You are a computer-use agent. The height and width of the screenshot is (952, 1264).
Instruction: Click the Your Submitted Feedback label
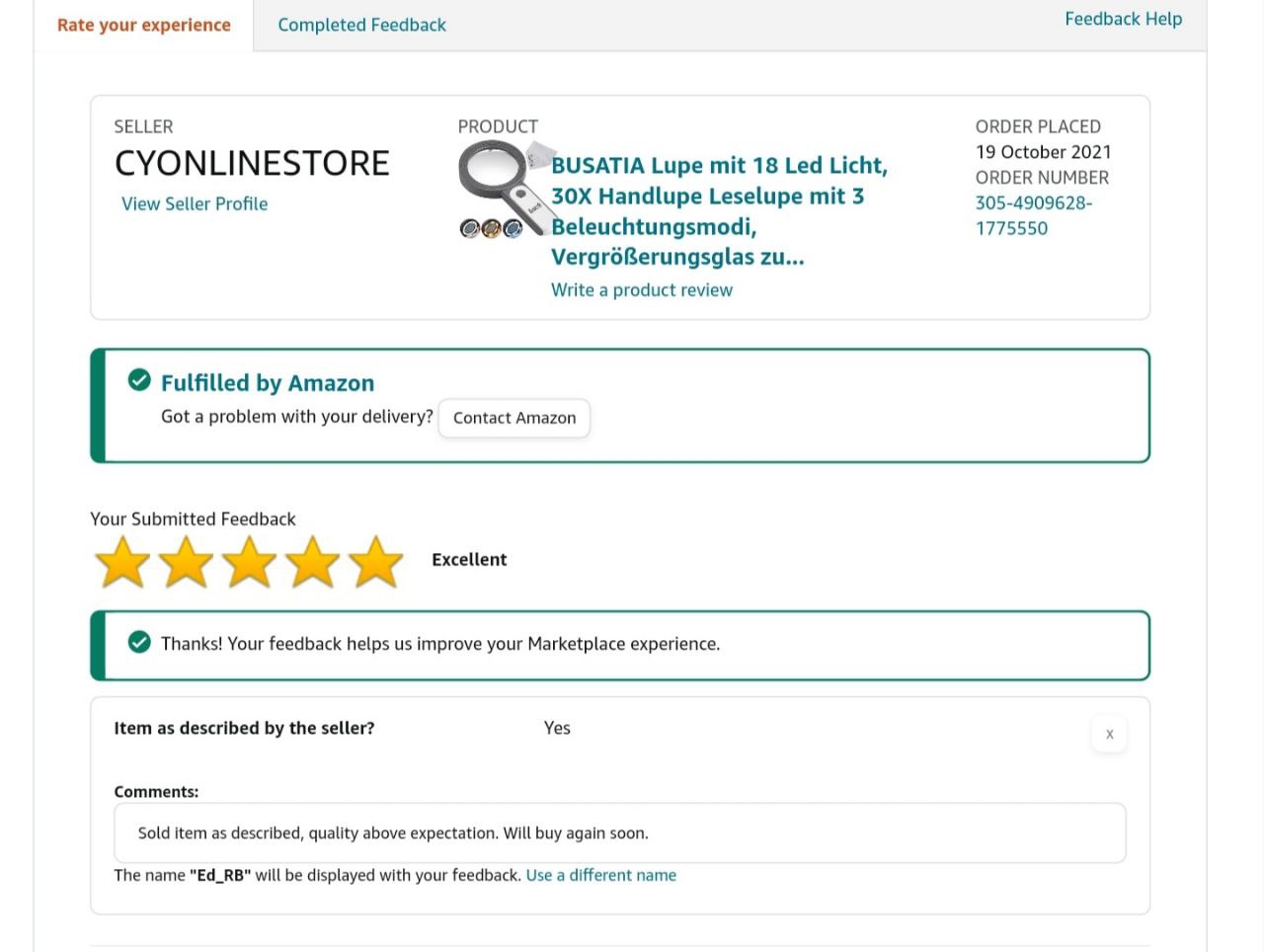click(x=193, y=518)
